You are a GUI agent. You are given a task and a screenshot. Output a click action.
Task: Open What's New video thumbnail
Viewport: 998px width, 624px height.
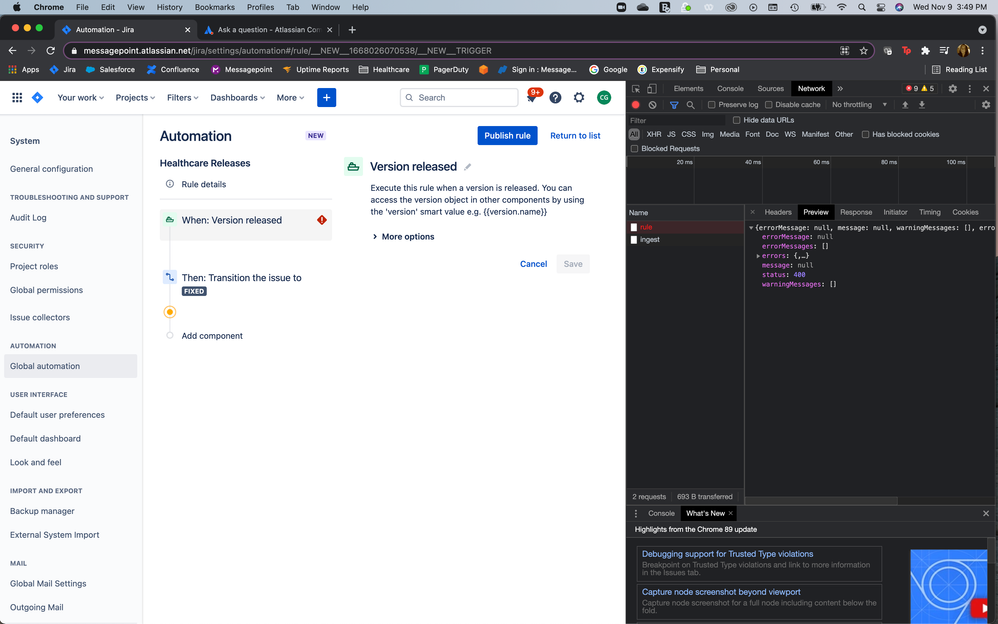tap(948, 586)
